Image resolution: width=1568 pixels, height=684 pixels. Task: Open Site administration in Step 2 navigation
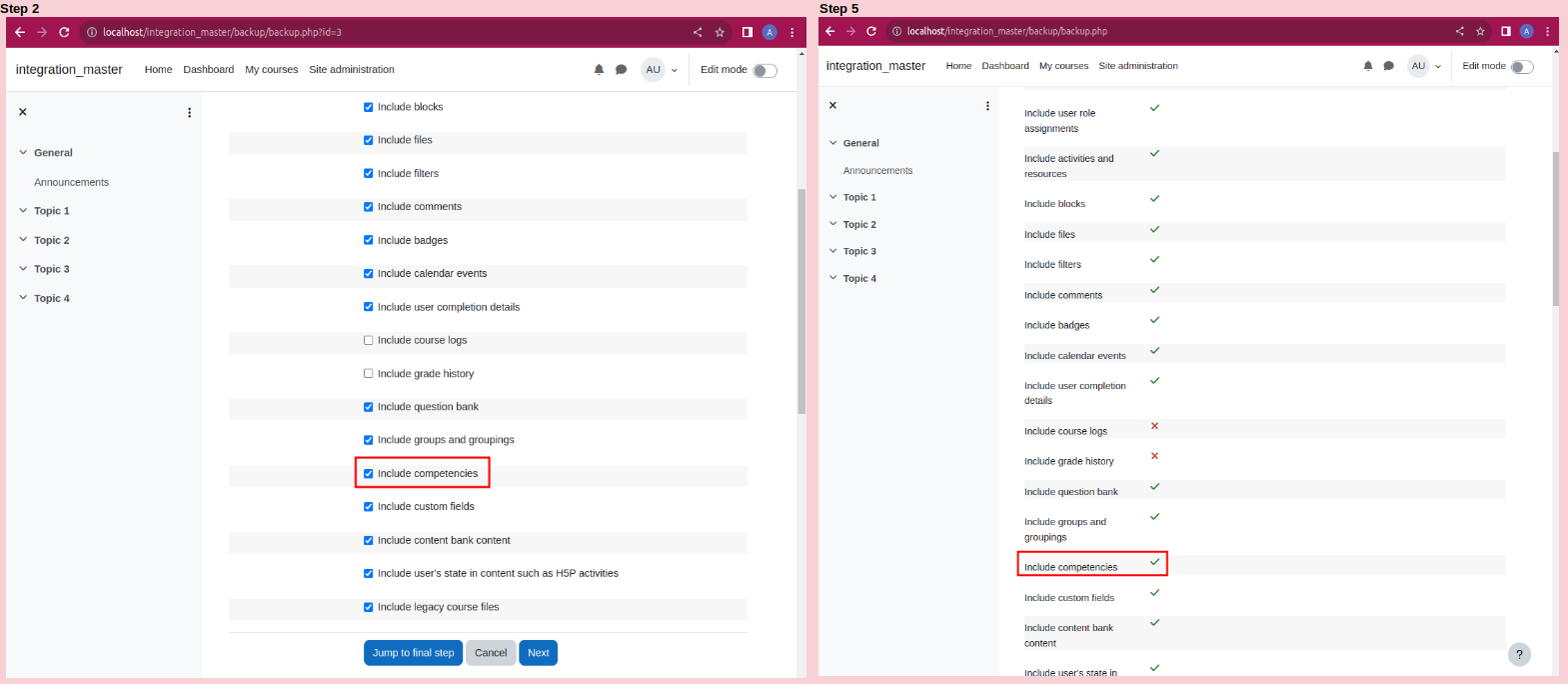(x=352, y=70)
